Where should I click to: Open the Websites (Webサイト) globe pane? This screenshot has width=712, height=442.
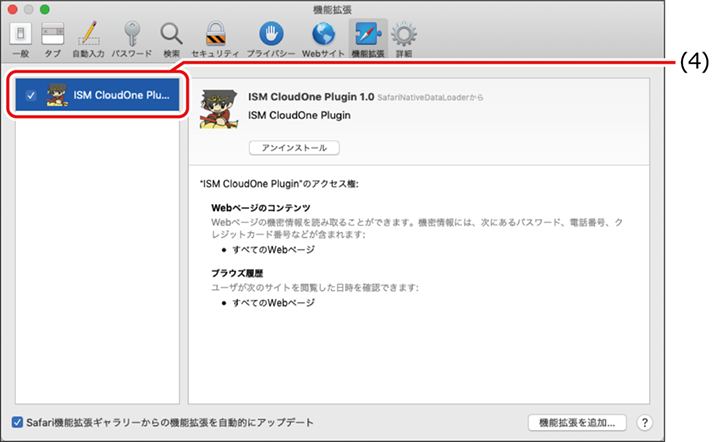(323, 40)
